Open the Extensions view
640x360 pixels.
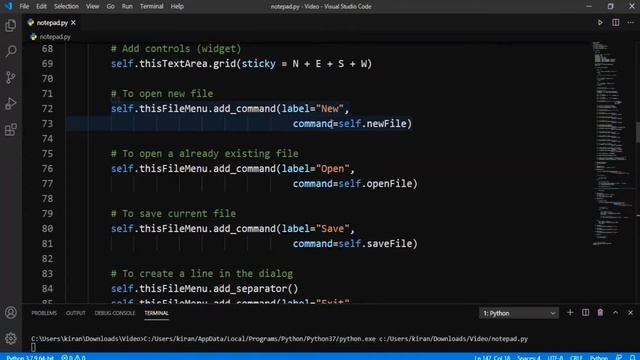point(11,130)
